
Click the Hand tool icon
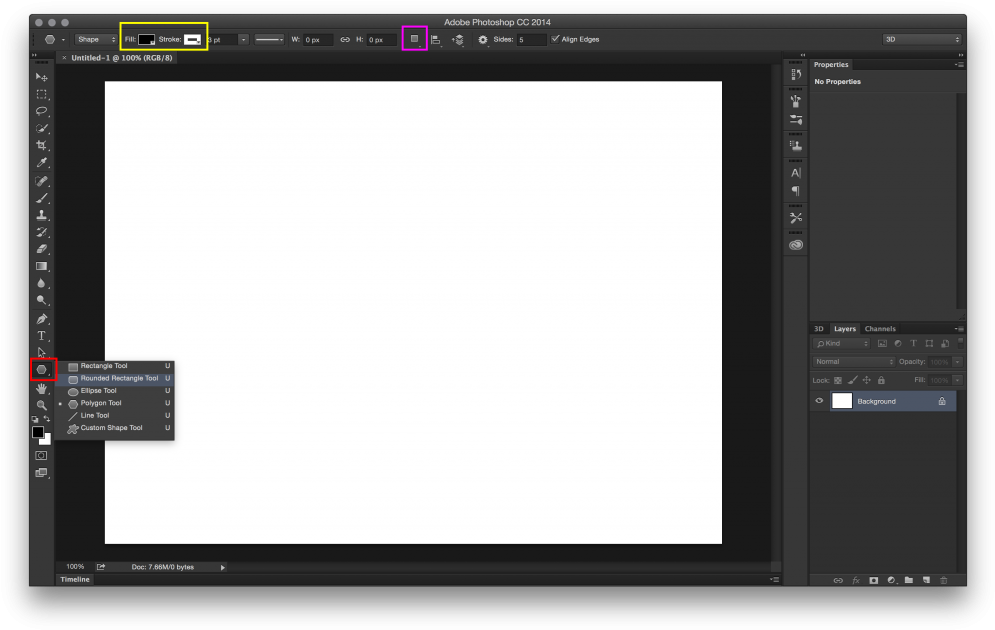coord(41,388)
